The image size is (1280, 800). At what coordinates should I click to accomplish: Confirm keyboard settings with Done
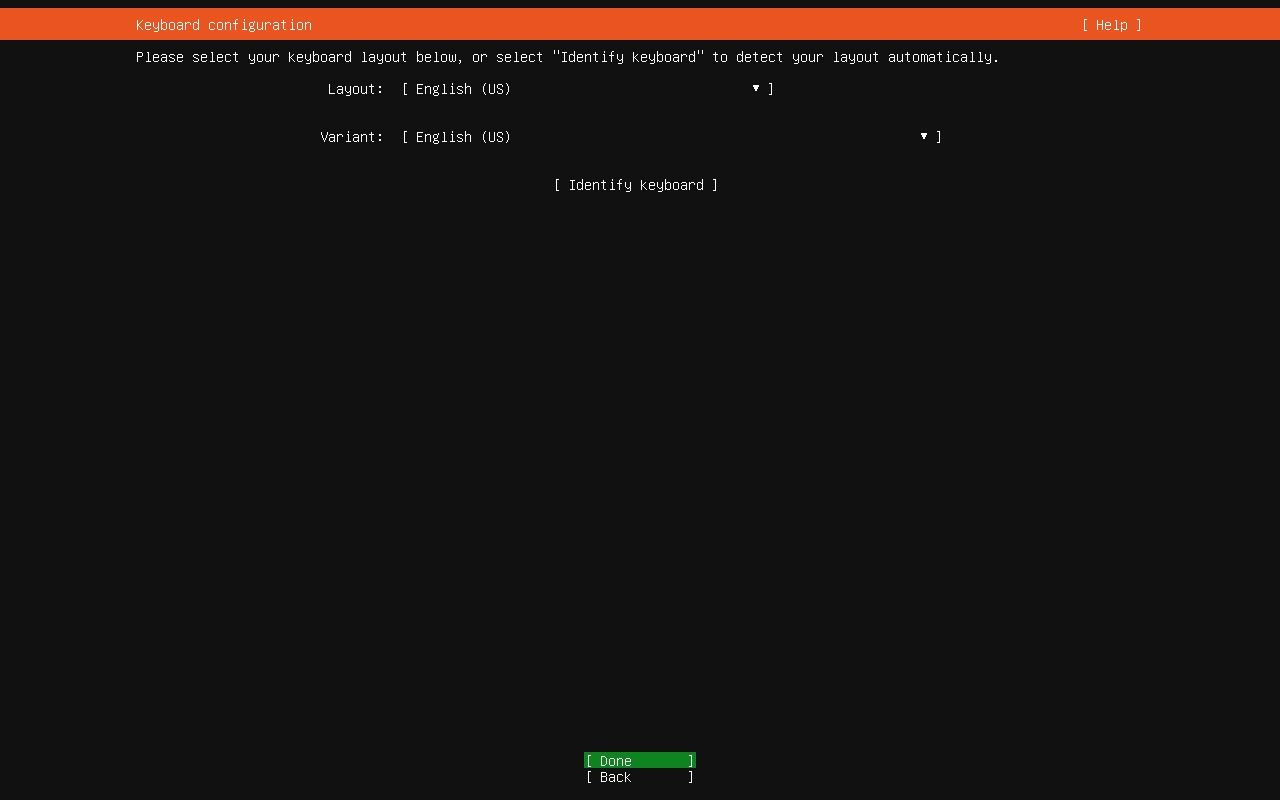[639, 760]
